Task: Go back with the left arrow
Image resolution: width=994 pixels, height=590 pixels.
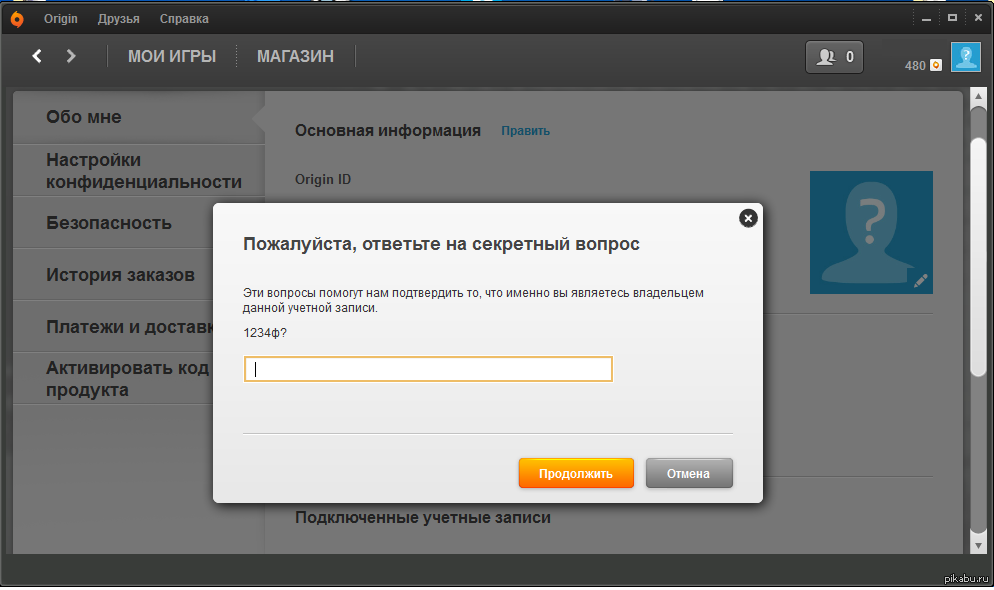Action: click(37, 56)
